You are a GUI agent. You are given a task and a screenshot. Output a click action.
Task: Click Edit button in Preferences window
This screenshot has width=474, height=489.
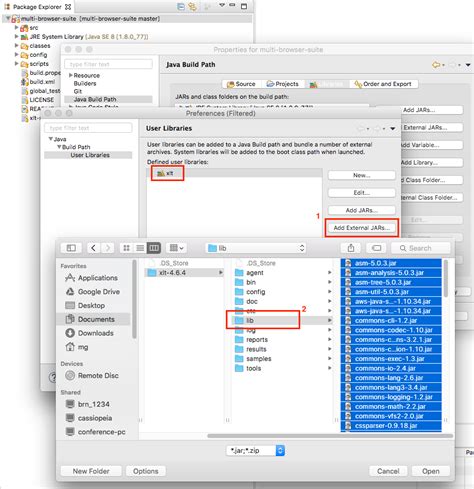362,193
